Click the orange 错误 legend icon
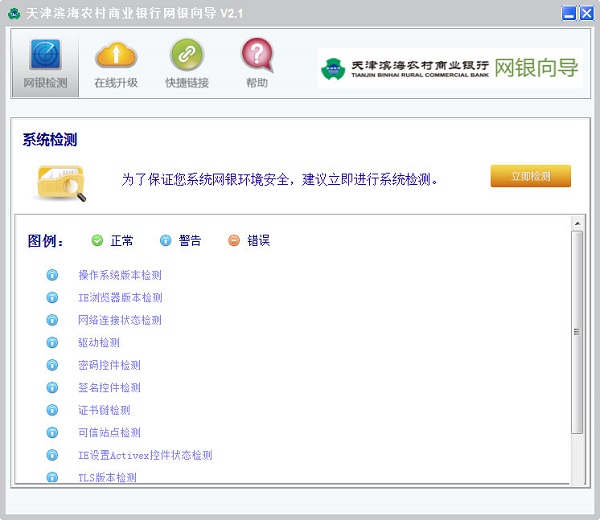The height and width of the screenshot is (520, 600). pyautogui.click(x=234, y=240)
